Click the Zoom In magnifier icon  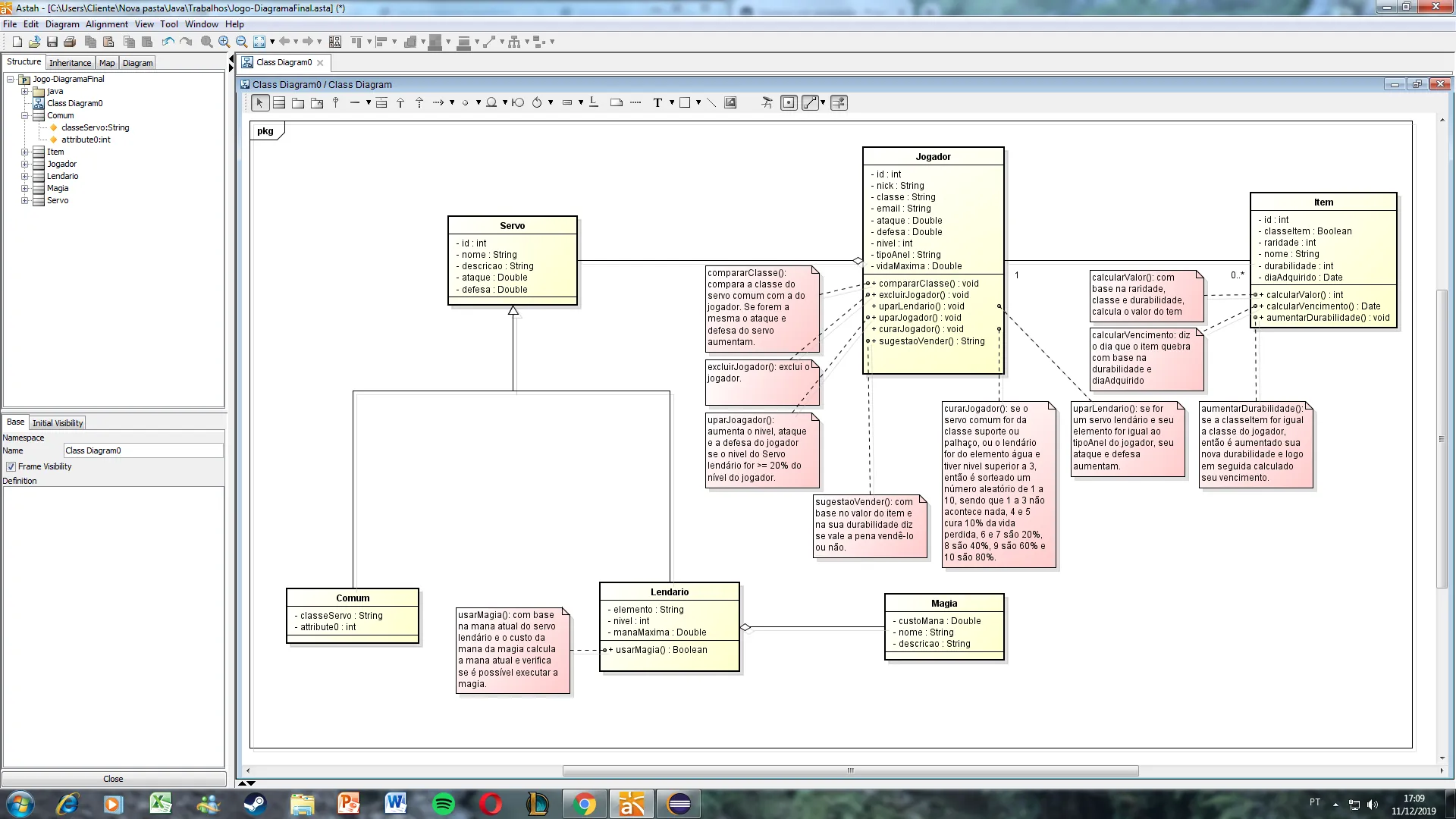(224, 42)
